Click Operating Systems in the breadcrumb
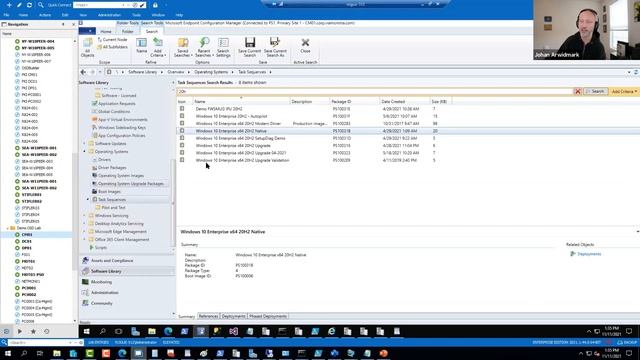The height and width of the screenshot is (360, 640). 211,72
